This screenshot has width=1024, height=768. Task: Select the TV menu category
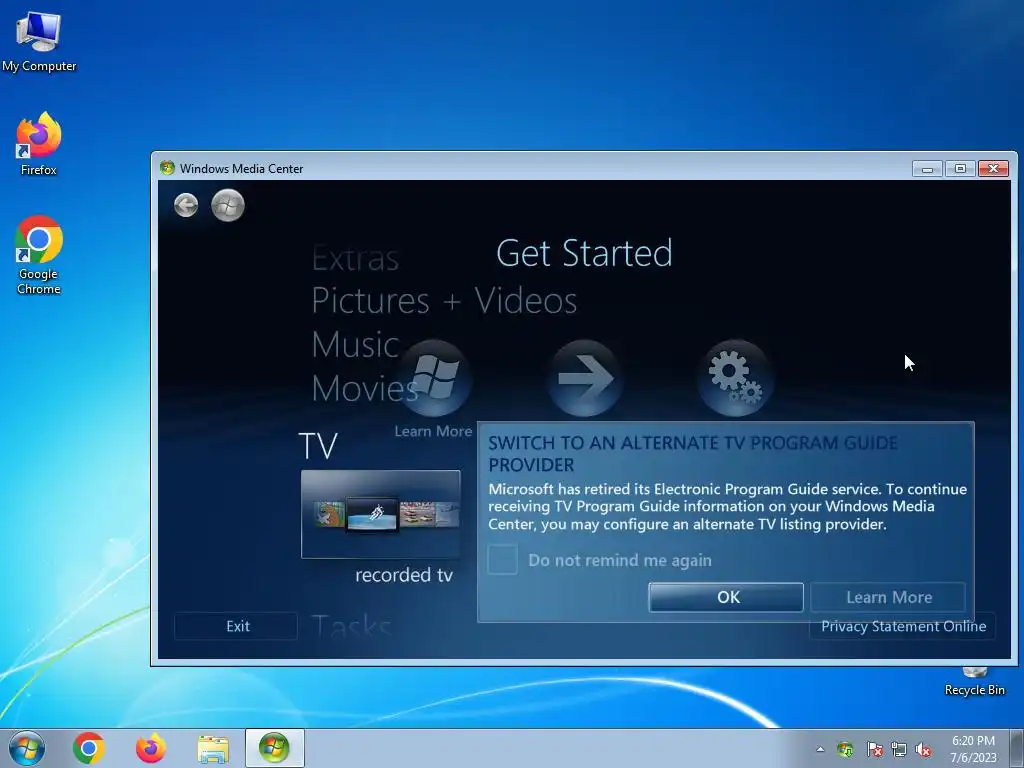tap(318, 446)
